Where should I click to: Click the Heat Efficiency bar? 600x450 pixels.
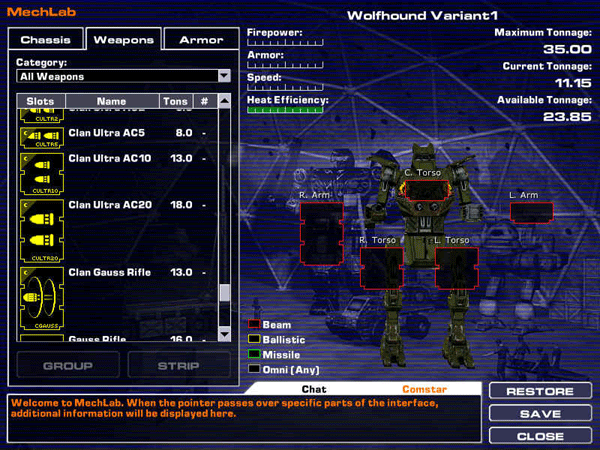(285, 110)
